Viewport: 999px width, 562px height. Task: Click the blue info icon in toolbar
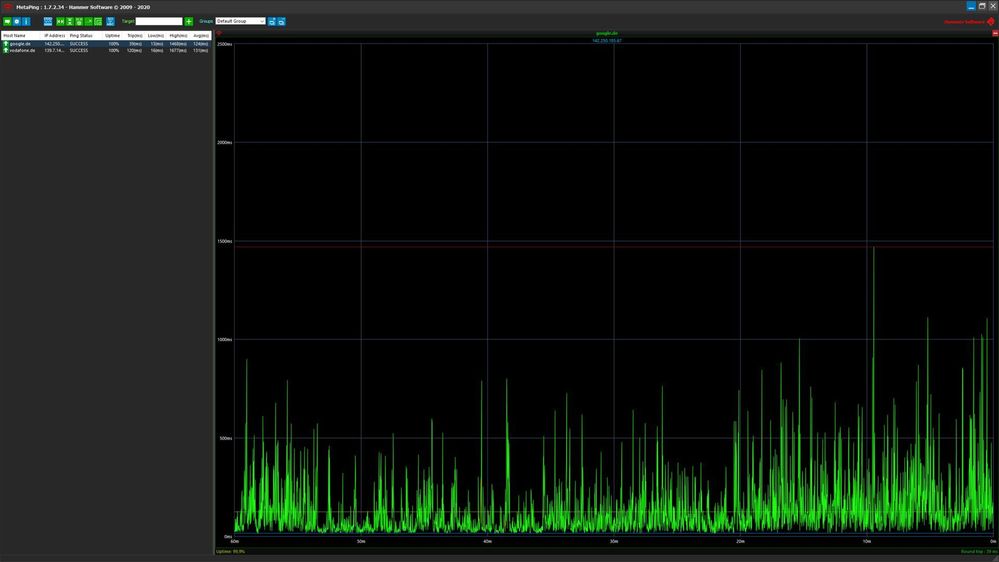(x=26, y=21)
